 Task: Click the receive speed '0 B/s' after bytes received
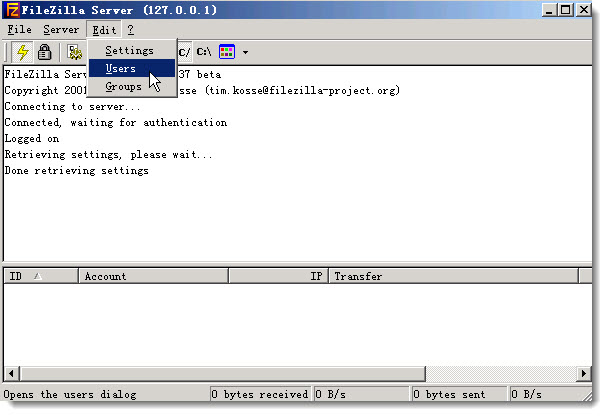(361, 394)
